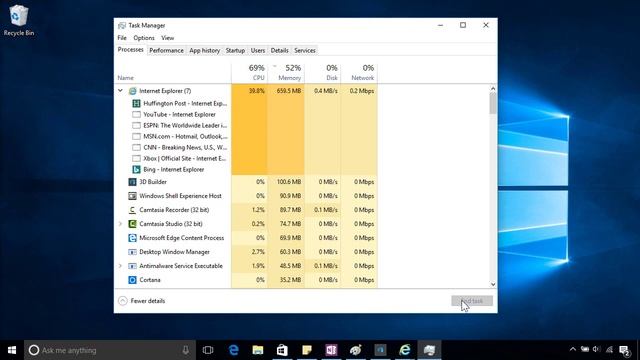Select 'Desktop Window Manager' row text
The height and width of the screenshot is (360, 640).
pos(174,252)
